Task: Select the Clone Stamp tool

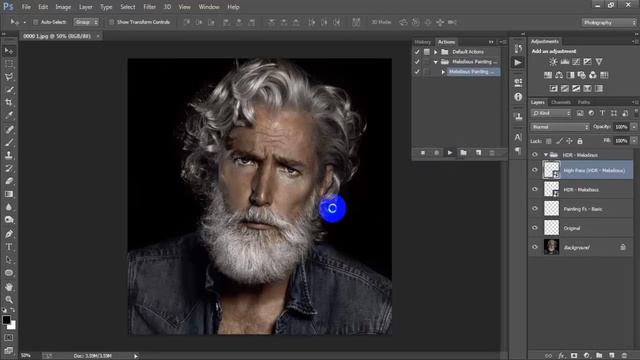Action: (9, 155)
